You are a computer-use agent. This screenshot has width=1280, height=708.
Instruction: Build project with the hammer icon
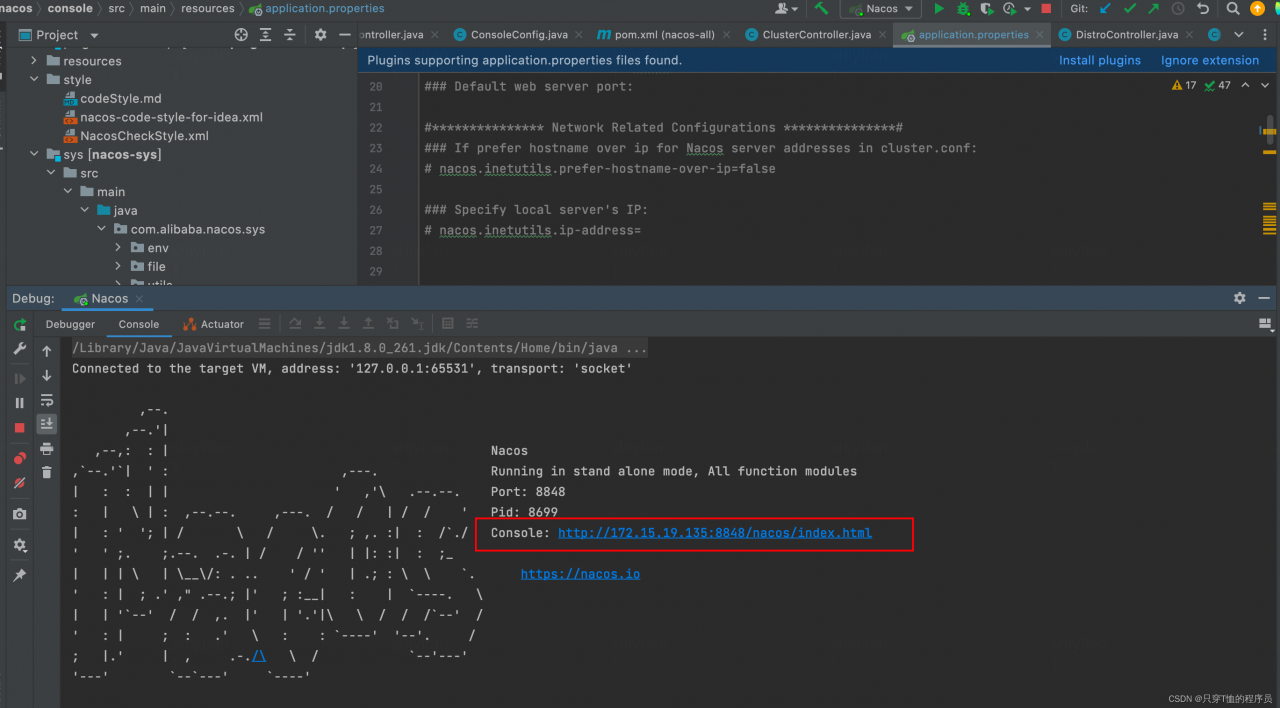(821, 9)
